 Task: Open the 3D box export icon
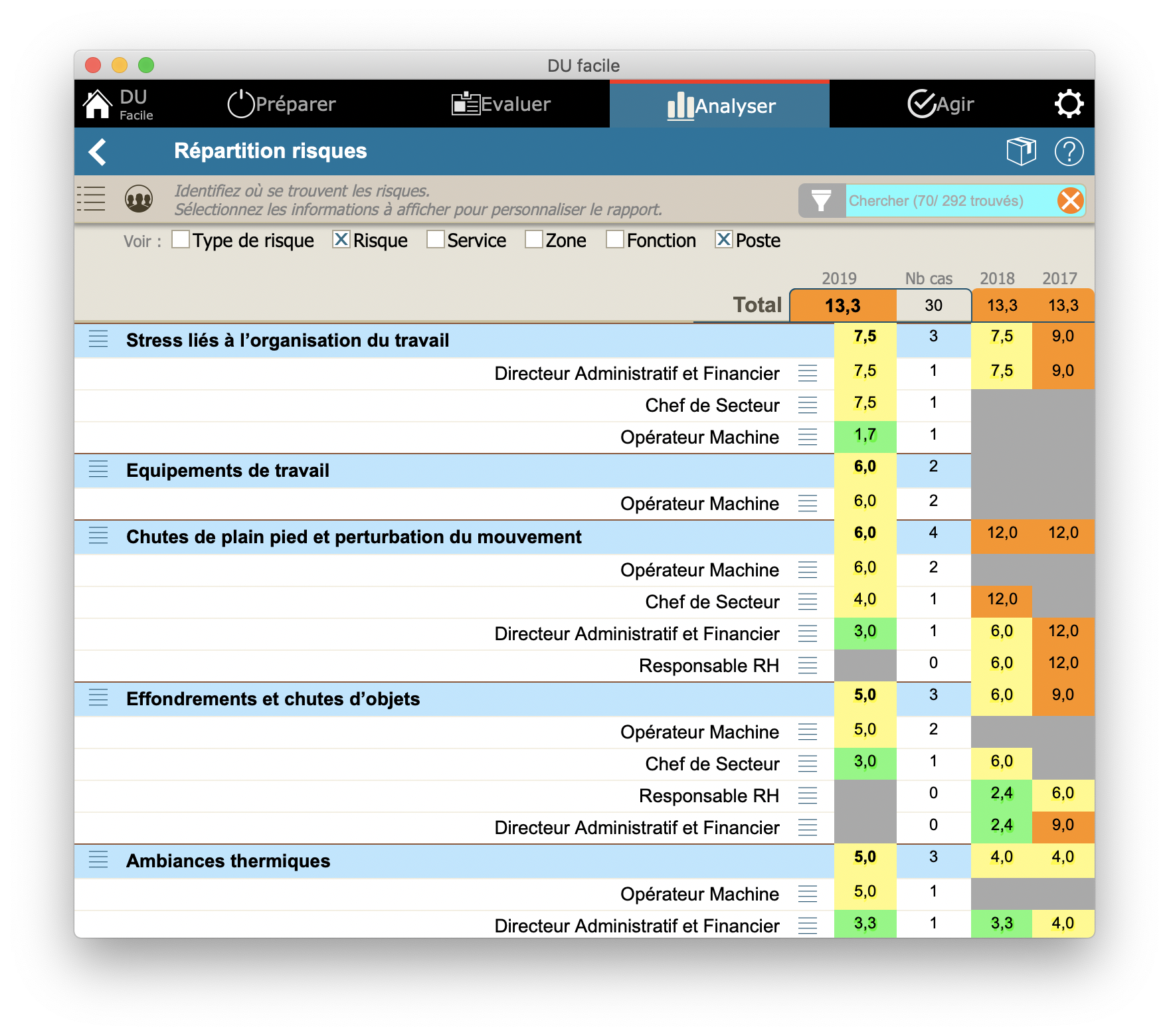(x=1021, y=151)
